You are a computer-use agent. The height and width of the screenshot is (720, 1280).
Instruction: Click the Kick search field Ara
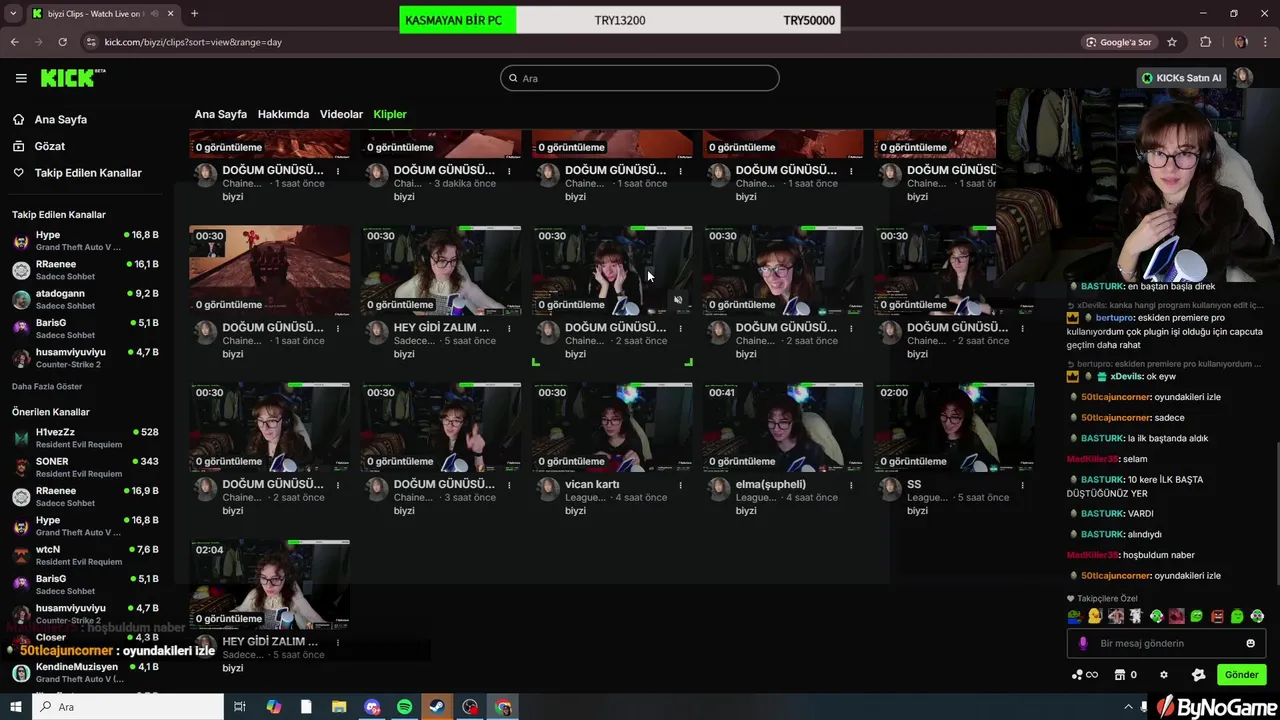tap(640, 78)
